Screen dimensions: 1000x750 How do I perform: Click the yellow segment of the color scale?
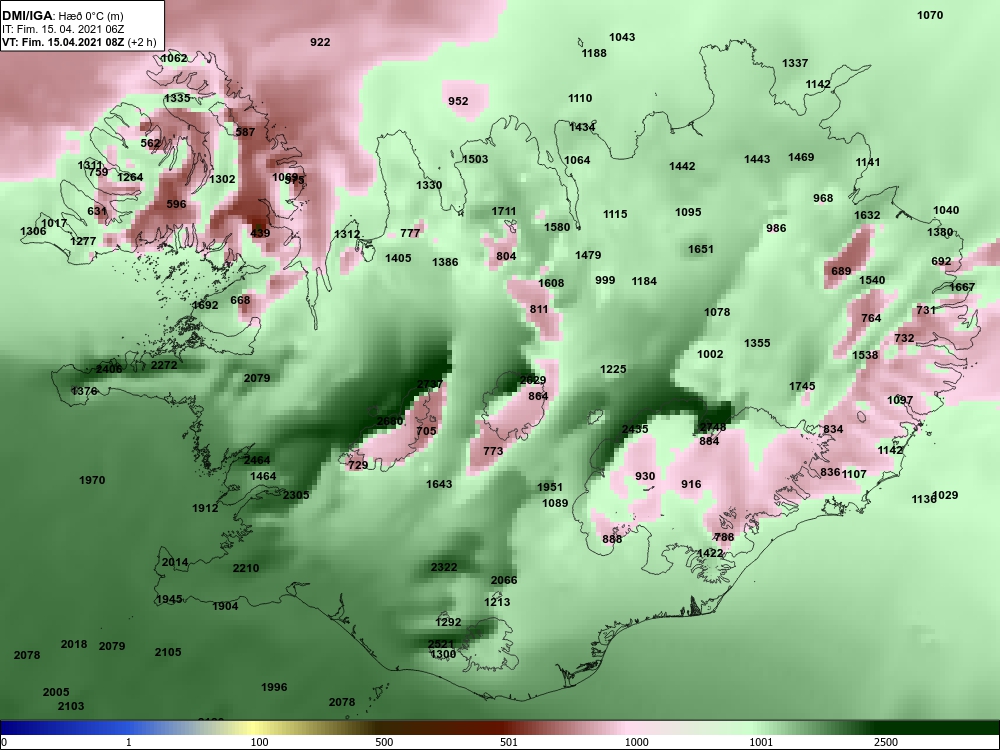point(255,728)
